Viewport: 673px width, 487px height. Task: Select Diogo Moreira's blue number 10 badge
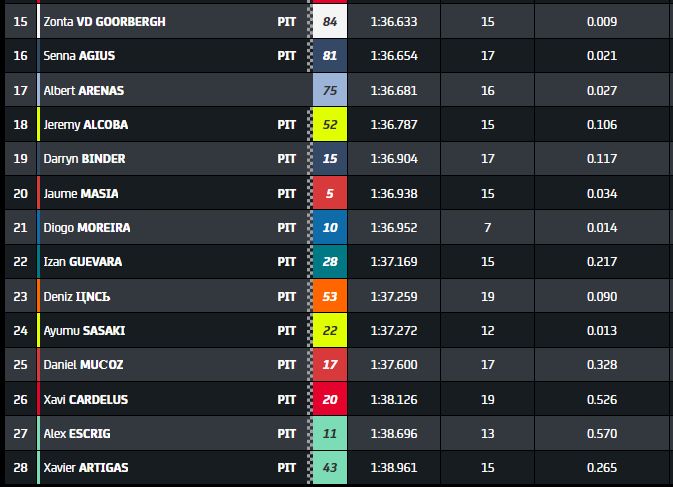coord(330,228)
